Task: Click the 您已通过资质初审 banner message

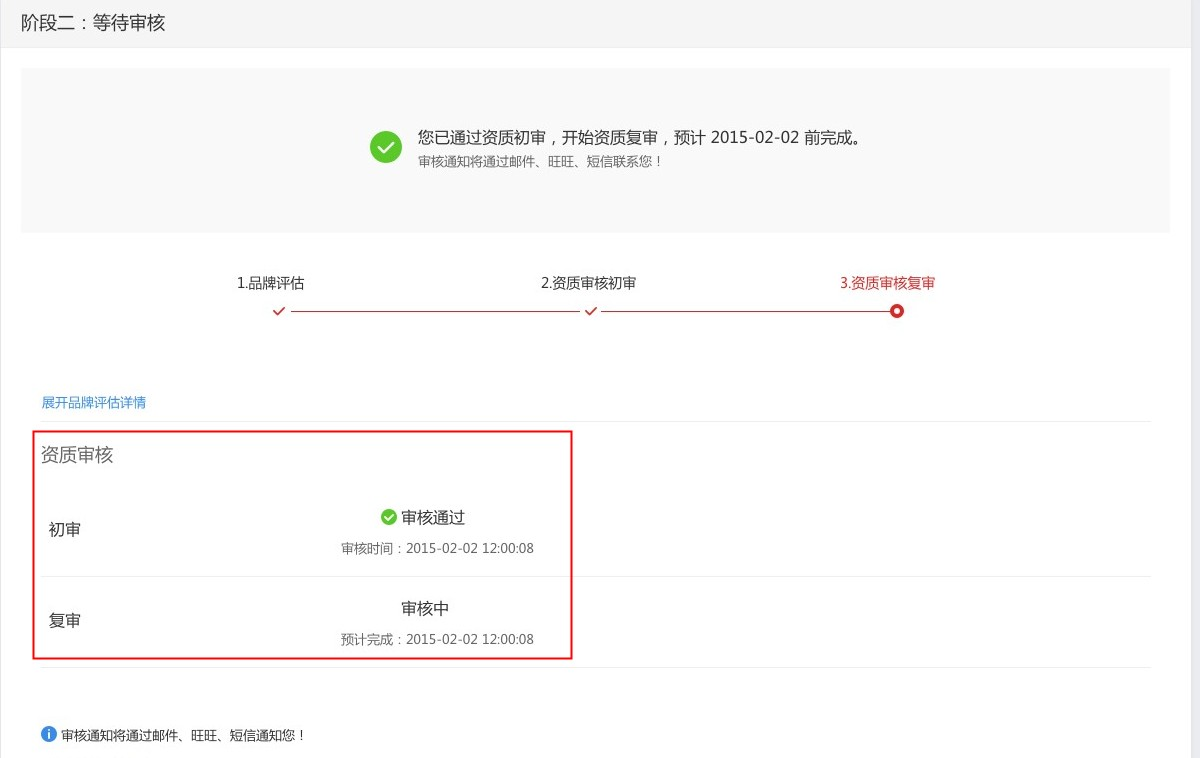Action: pos(640,138)
